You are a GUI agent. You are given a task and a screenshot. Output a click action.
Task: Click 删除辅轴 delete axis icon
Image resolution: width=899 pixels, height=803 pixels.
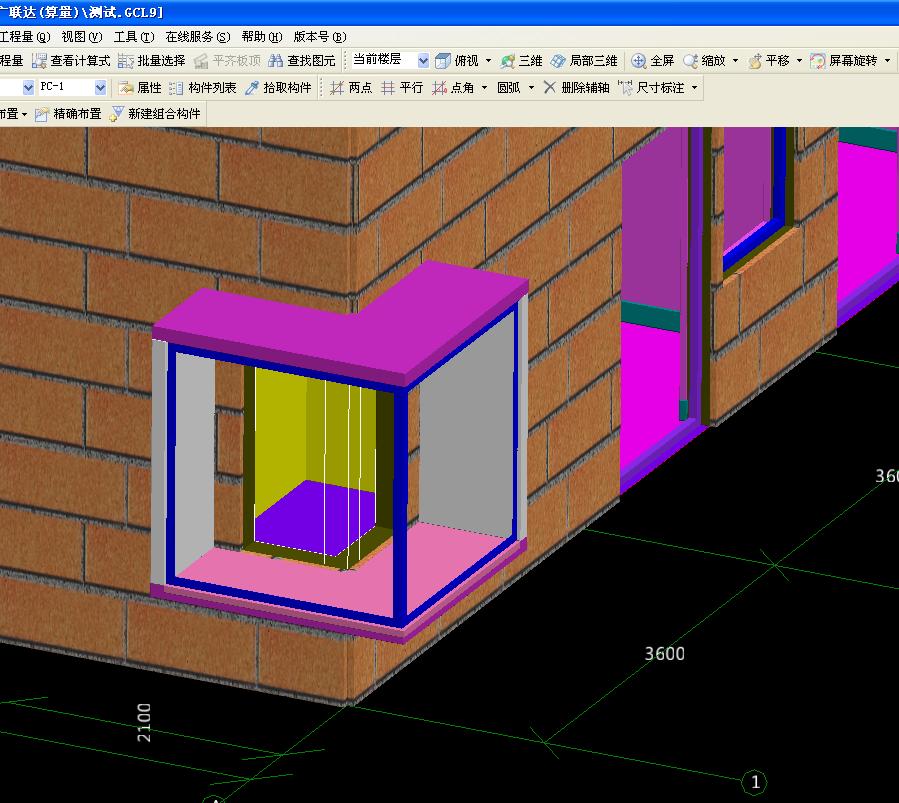coord(549,88)
